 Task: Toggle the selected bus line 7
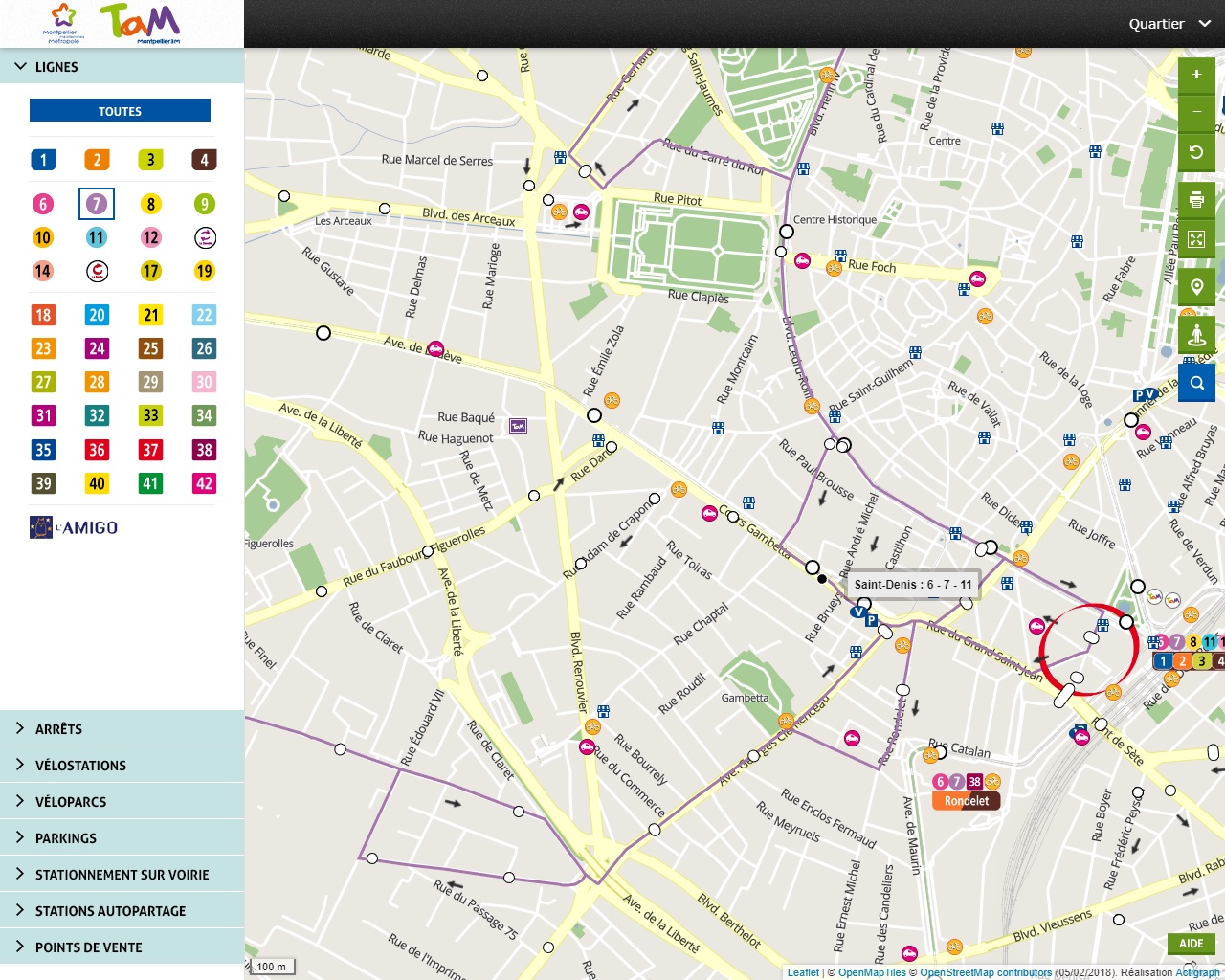(x=97, y=204)
